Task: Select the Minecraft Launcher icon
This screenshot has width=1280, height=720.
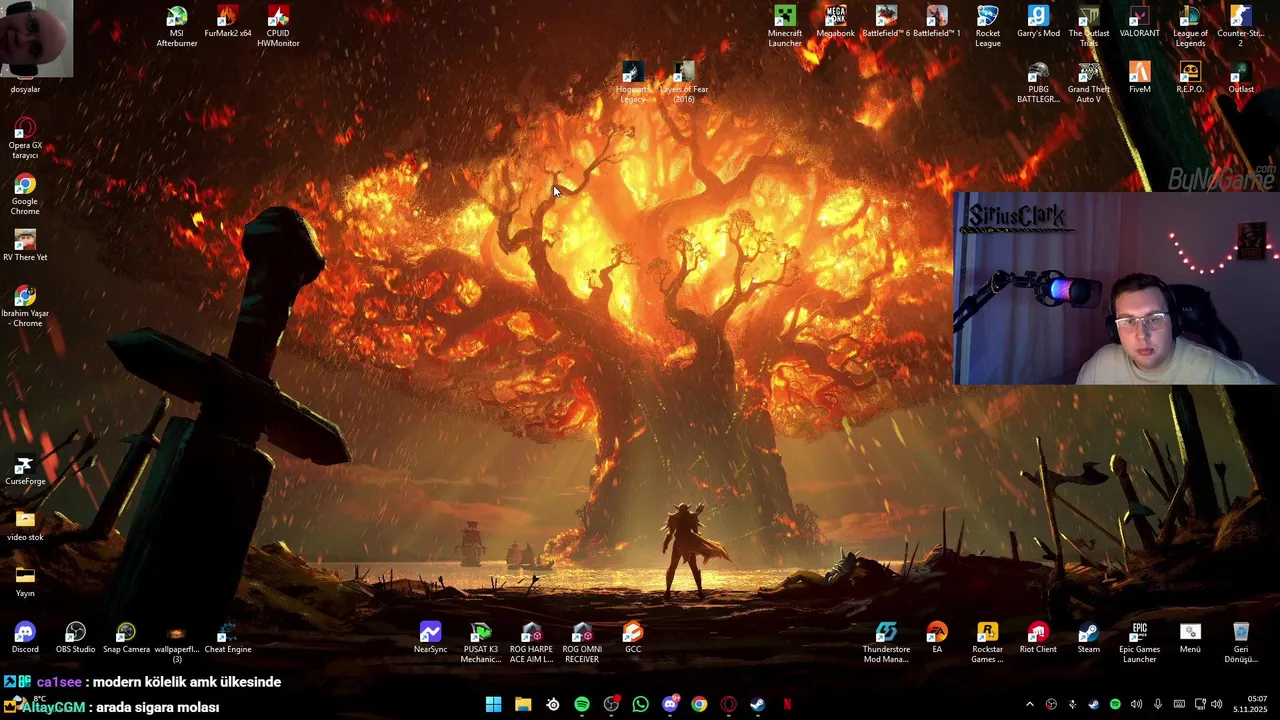Action: click(785, 27)
